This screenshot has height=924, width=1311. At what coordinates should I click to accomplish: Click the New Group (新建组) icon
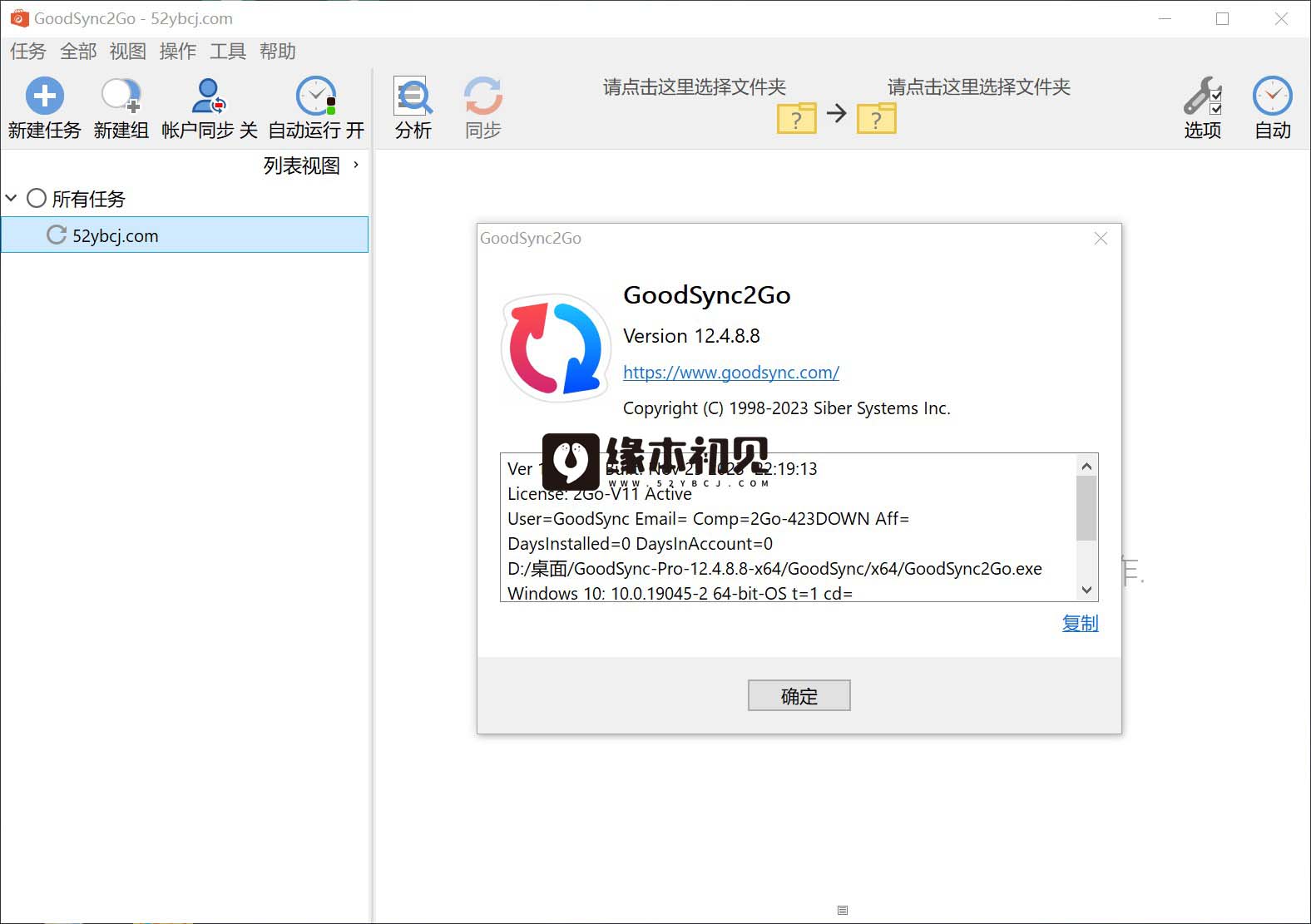pyautogui.click(x=121, y=96)
